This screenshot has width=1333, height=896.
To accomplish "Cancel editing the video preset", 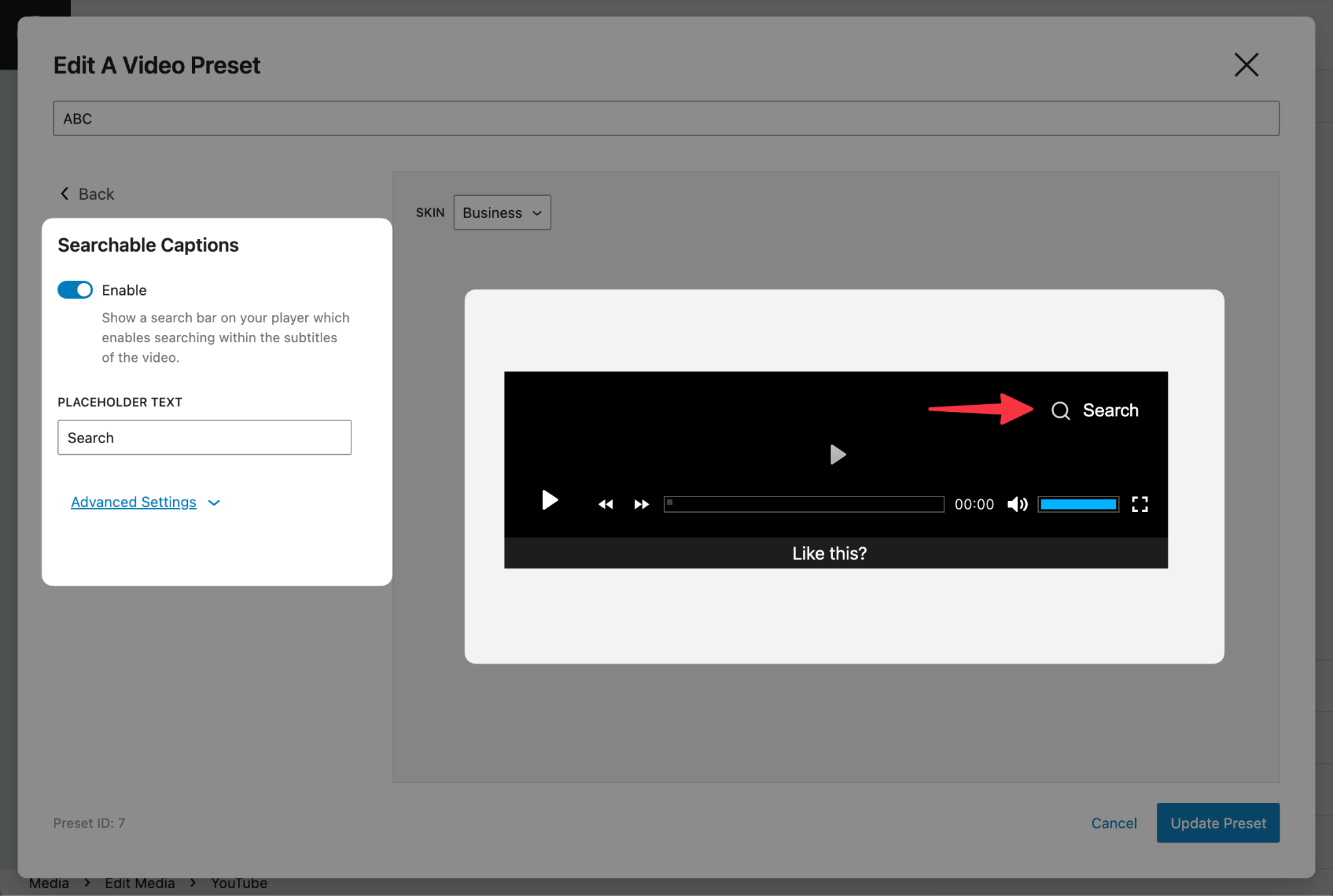I will [x=1114, y=822].
